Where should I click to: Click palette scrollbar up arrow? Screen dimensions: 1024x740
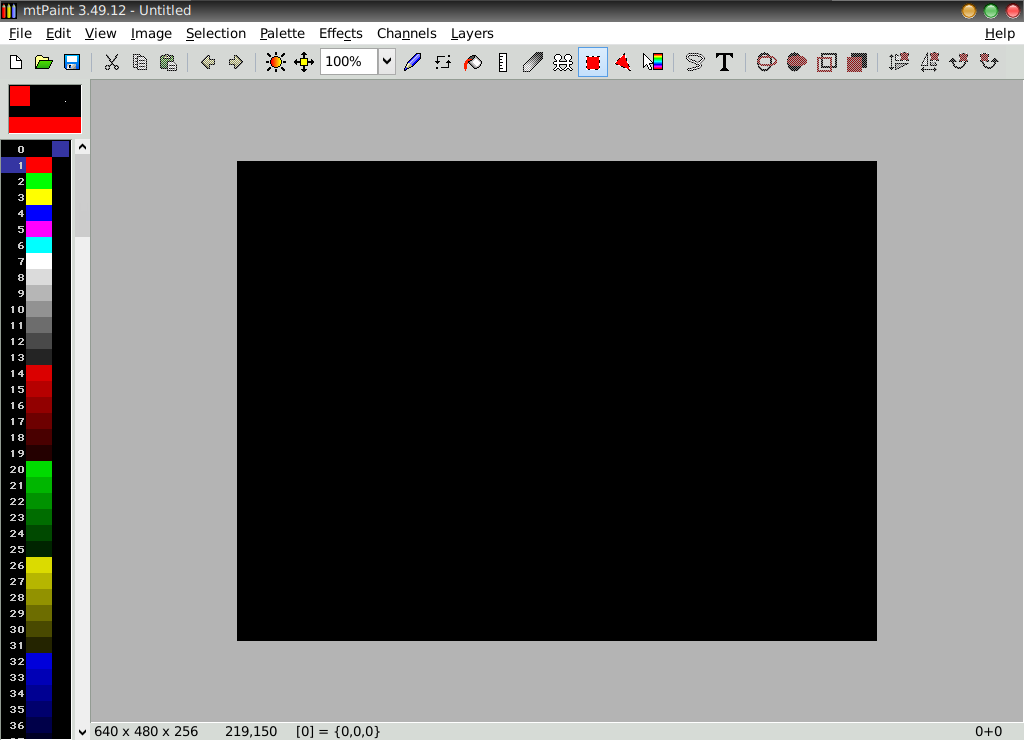click(x=82, y=147)
